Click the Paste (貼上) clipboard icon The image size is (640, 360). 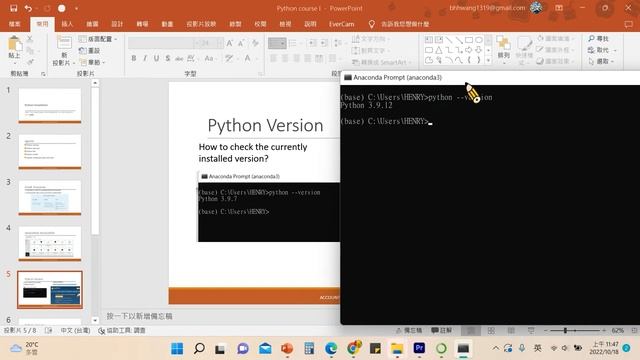tap(15, 44)
